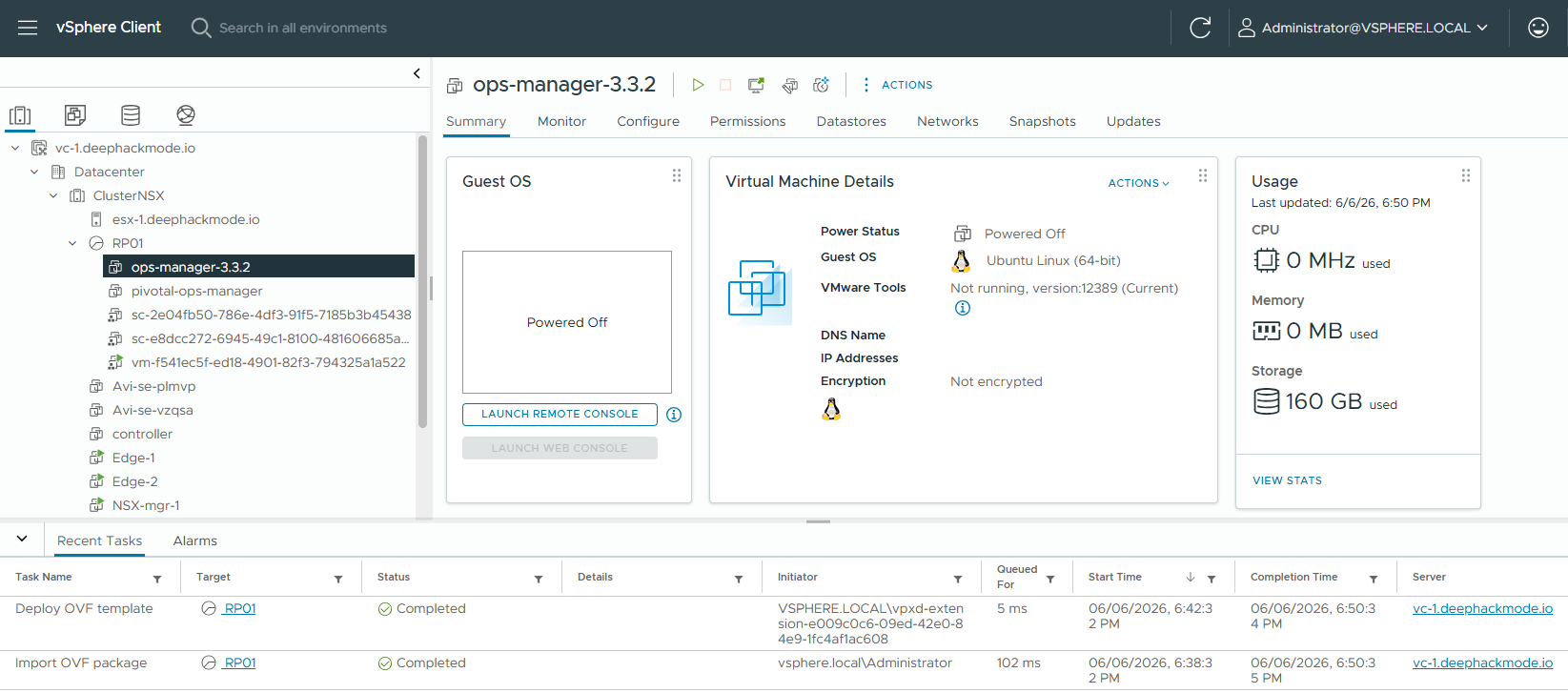Select Edge-1 VM in tree
The width and height of the screenshot is (1568, 693).
point(133,458)
